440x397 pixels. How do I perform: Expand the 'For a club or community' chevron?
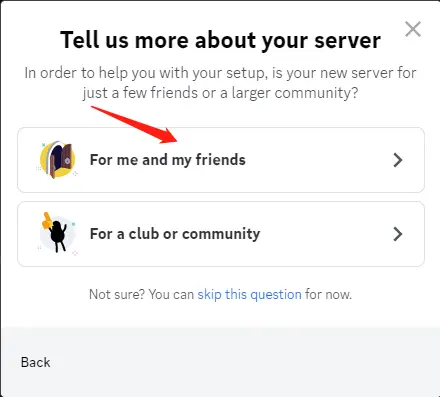click(398, 234)
